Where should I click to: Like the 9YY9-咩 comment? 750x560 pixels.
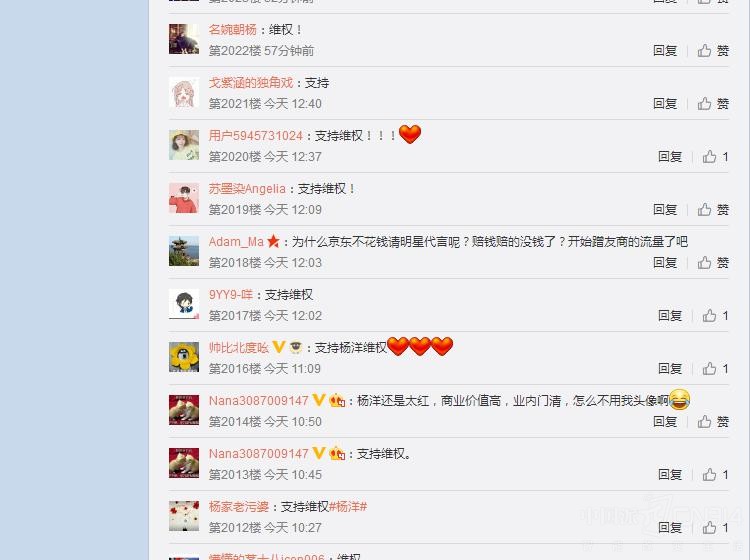716,316
